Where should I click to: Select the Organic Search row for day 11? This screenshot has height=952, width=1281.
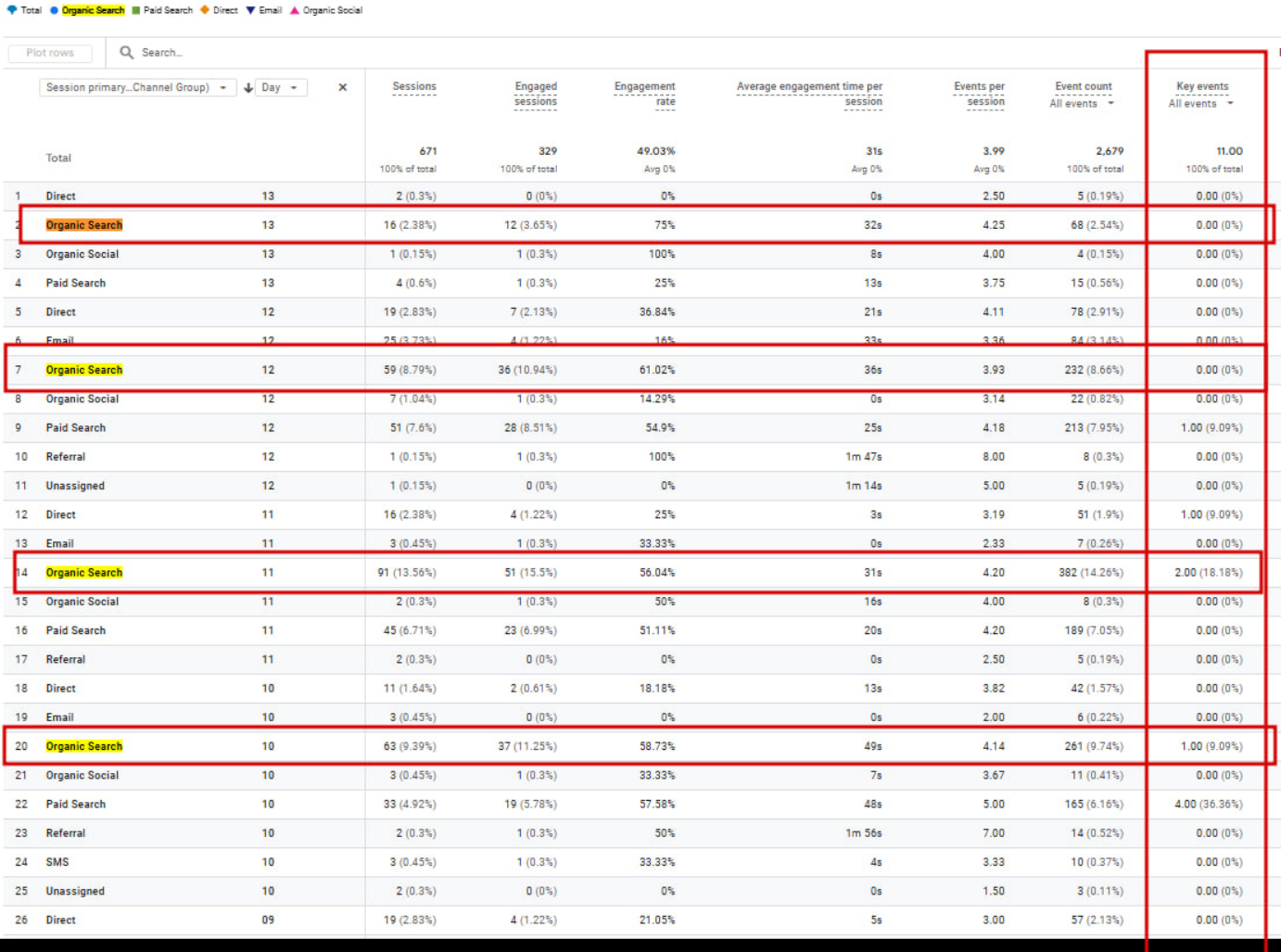coord(84,573)
